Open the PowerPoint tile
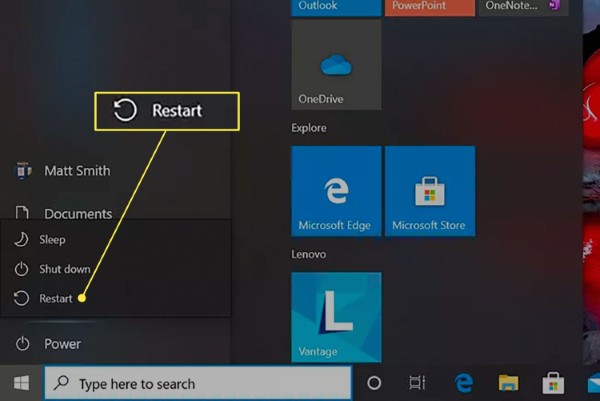The width and height of the screenshot is (600, 401). click(x=429, y=7)
